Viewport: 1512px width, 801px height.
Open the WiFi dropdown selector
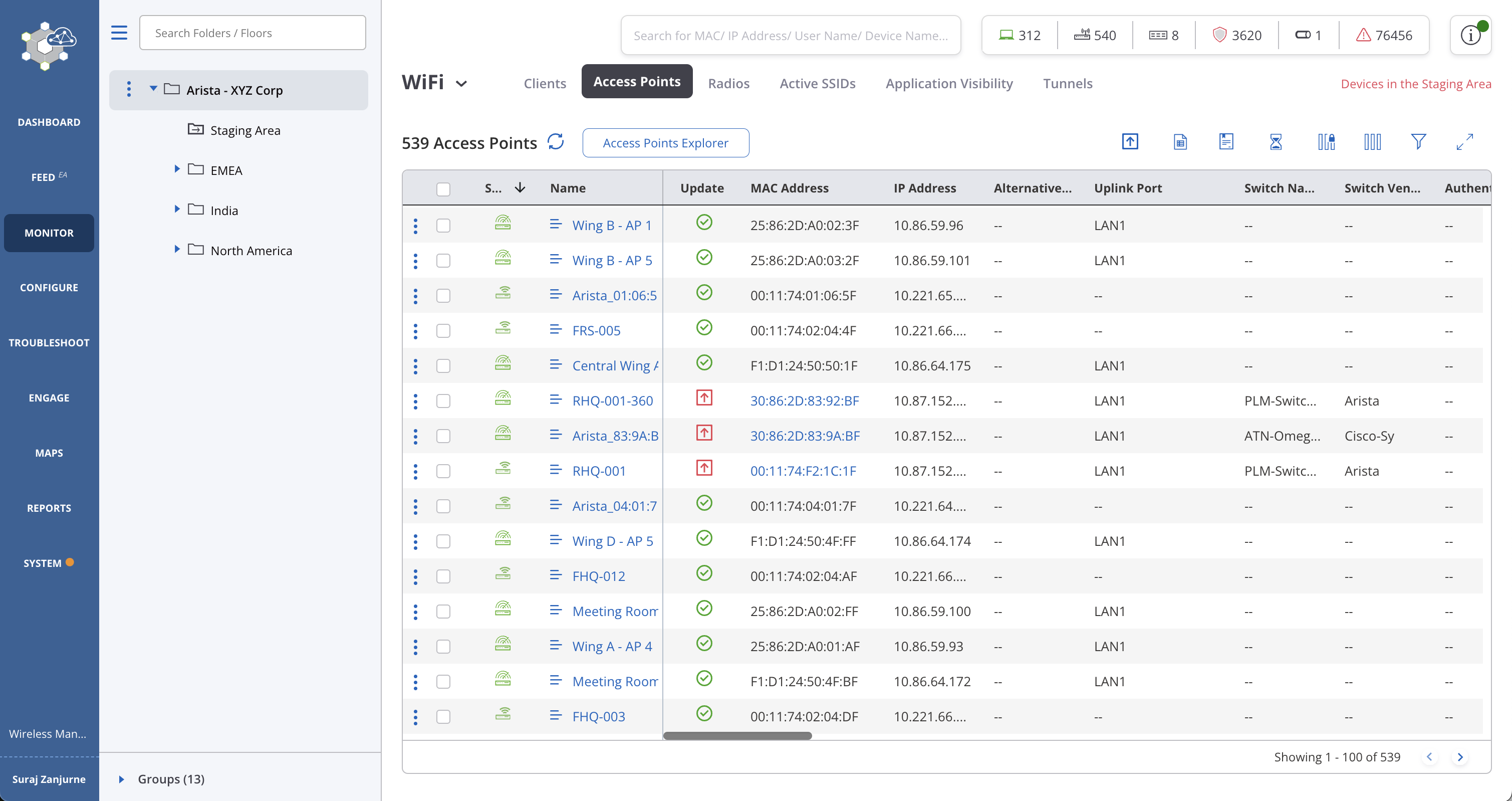click(462, 83)
